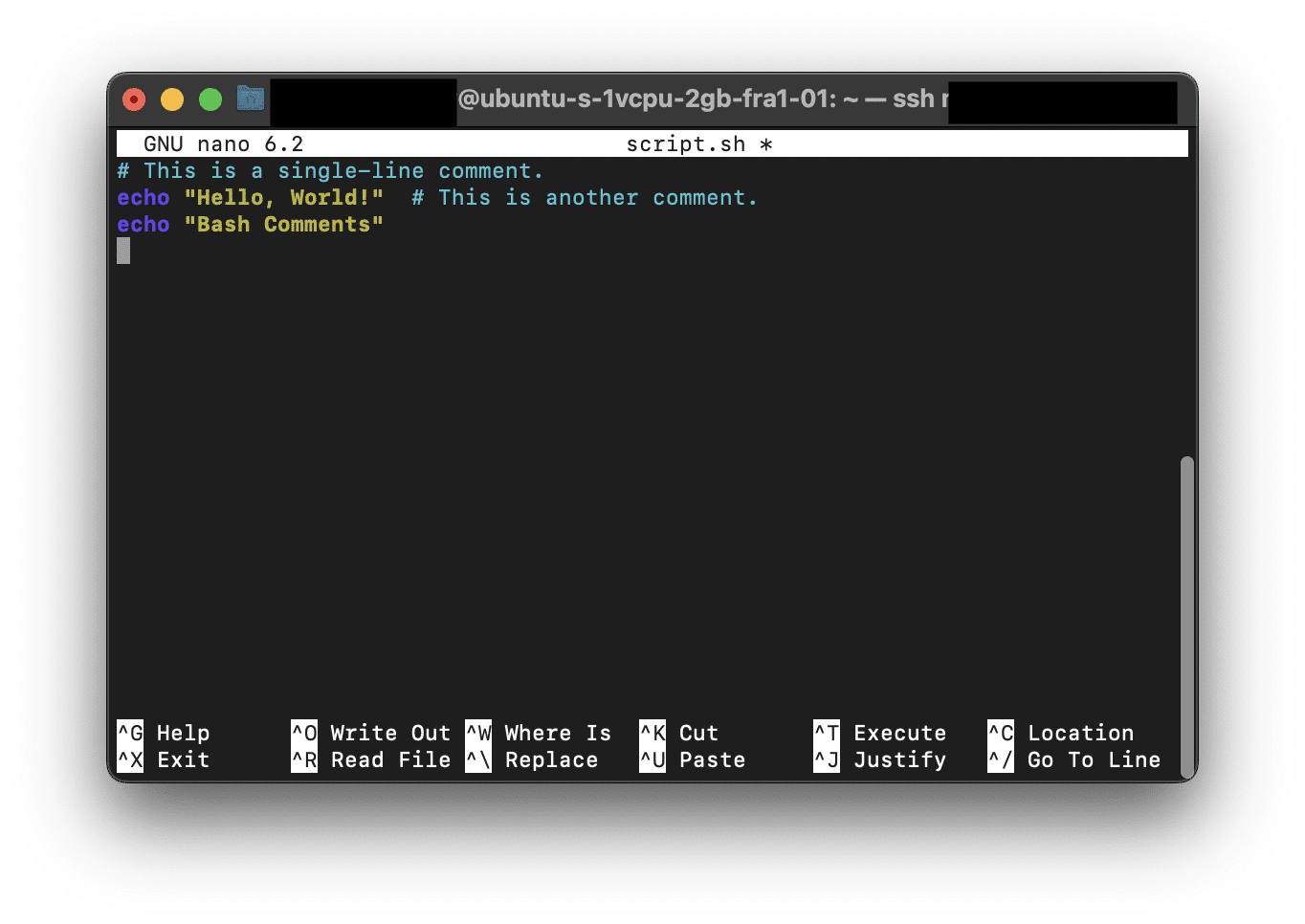Click the modified asterisk next to script.sh
The height and width of the screenshot is (924, 1305).
tap(765, 143)
